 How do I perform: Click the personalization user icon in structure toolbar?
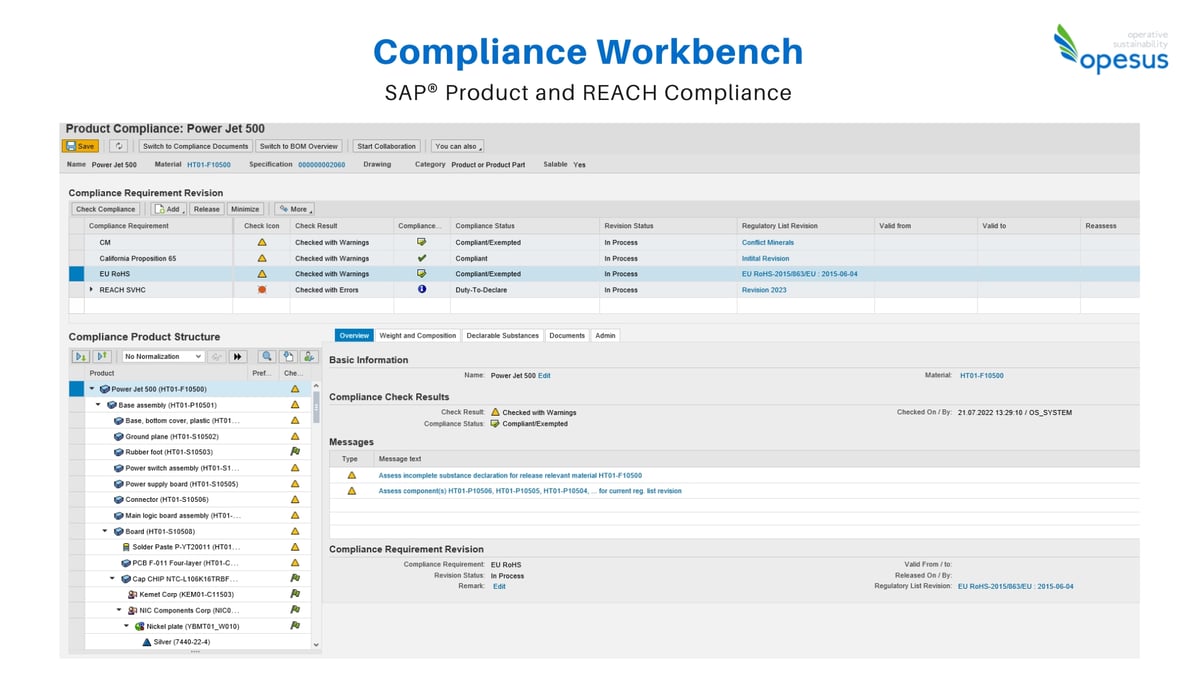(309, 356)
